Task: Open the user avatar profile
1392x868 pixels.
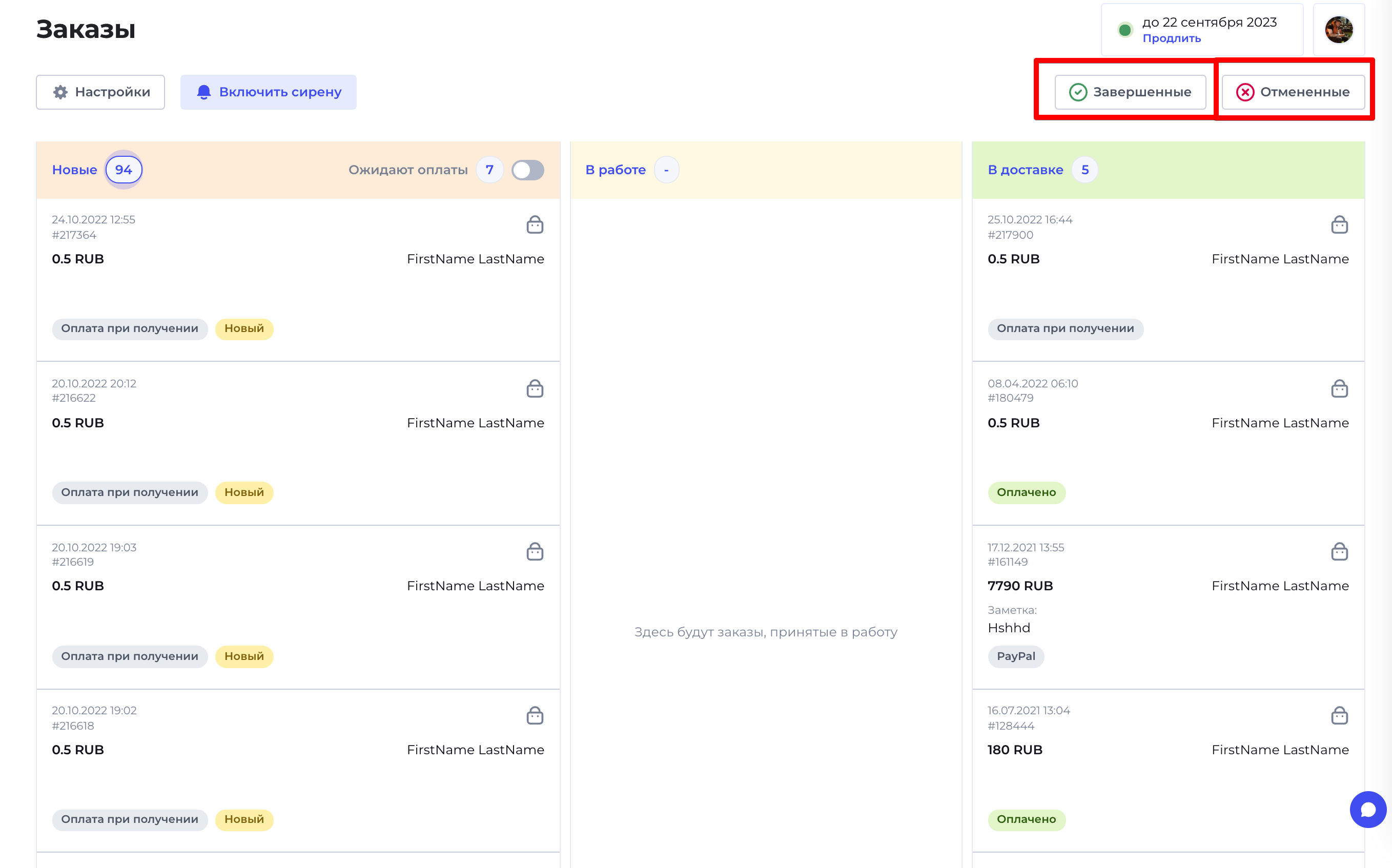Action: (1339, 30)
